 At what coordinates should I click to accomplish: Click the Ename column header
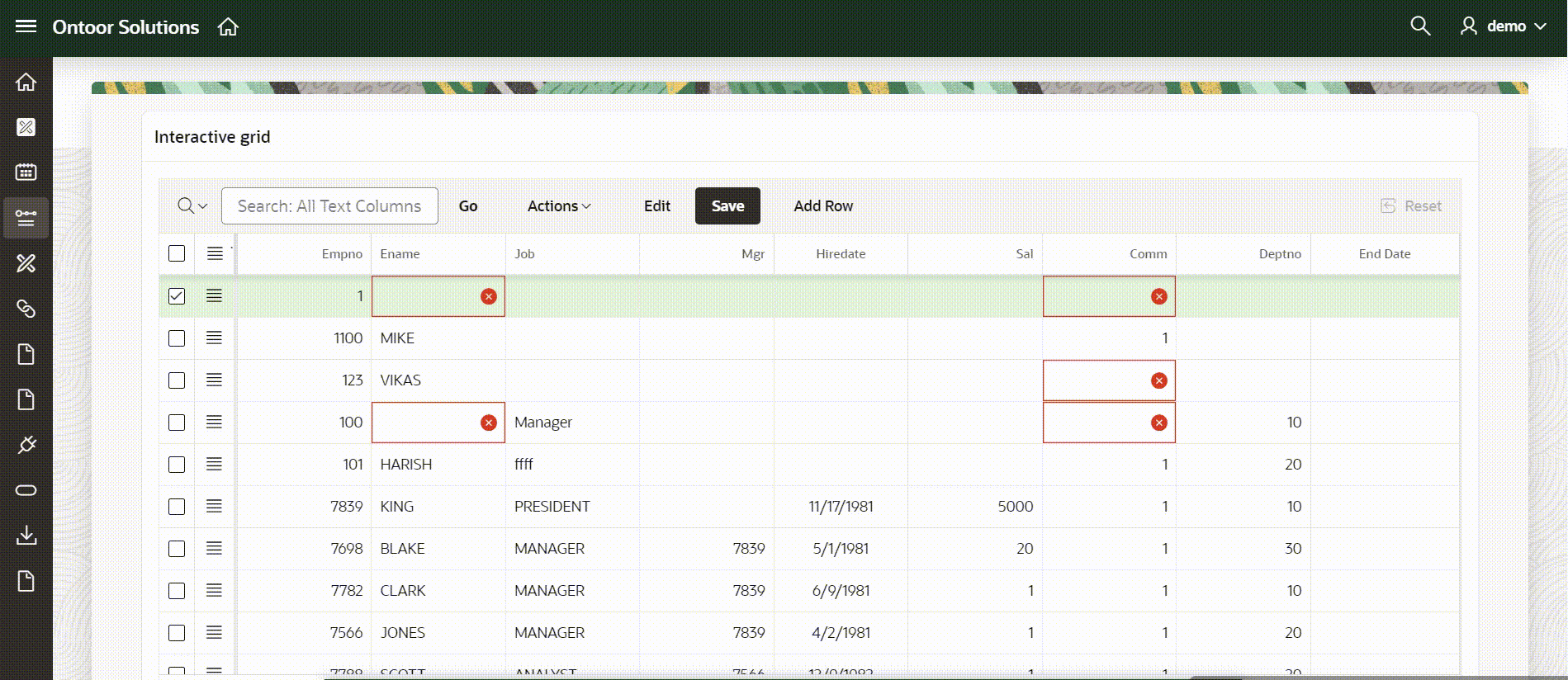[x=400, y=254]
